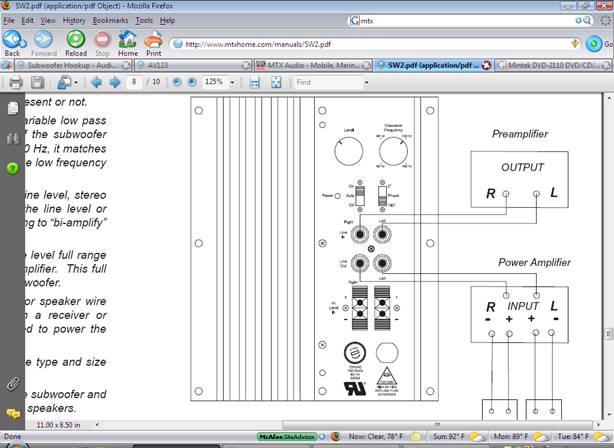Click the PDF Find text field
The image size is (614, 448).
tap(328, 82)
